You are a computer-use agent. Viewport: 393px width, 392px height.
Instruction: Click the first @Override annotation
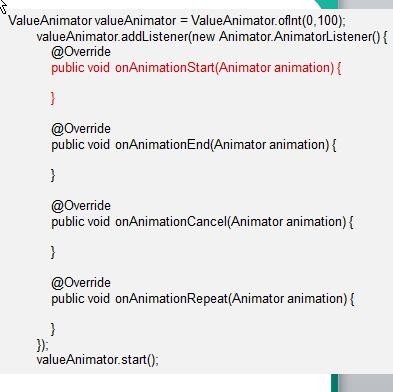click(x=81, y=52)
